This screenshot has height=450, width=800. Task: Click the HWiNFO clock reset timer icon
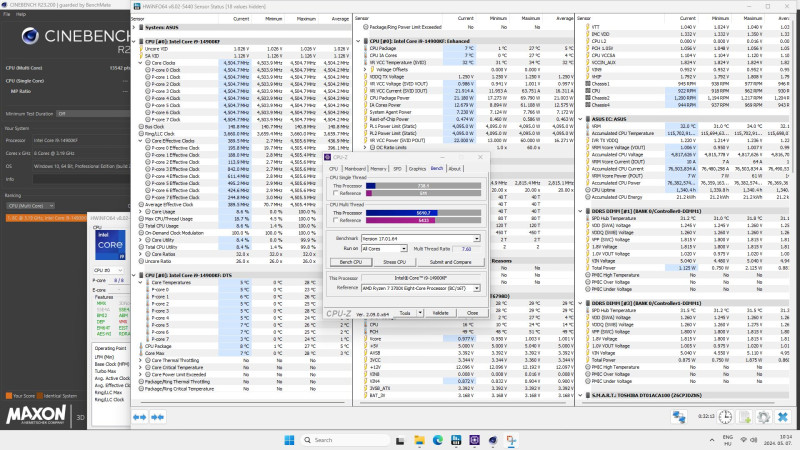pos(725,417)
